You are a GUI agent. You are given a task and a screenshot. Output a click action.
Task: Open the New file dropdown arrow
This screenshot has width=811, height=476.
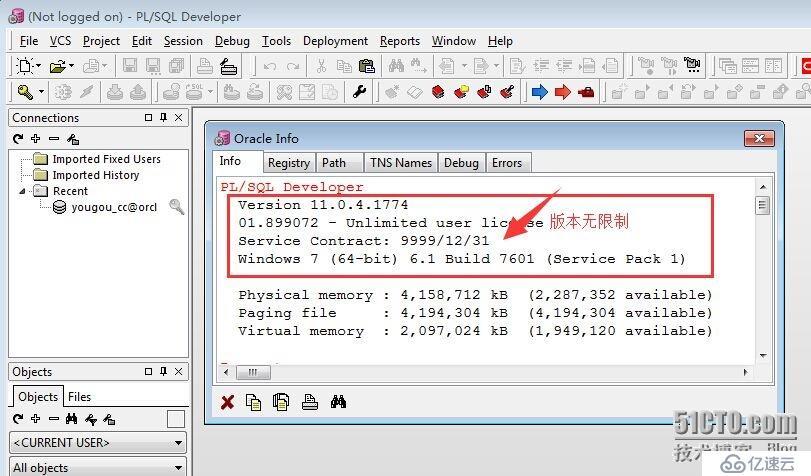[x=38, y=66]
